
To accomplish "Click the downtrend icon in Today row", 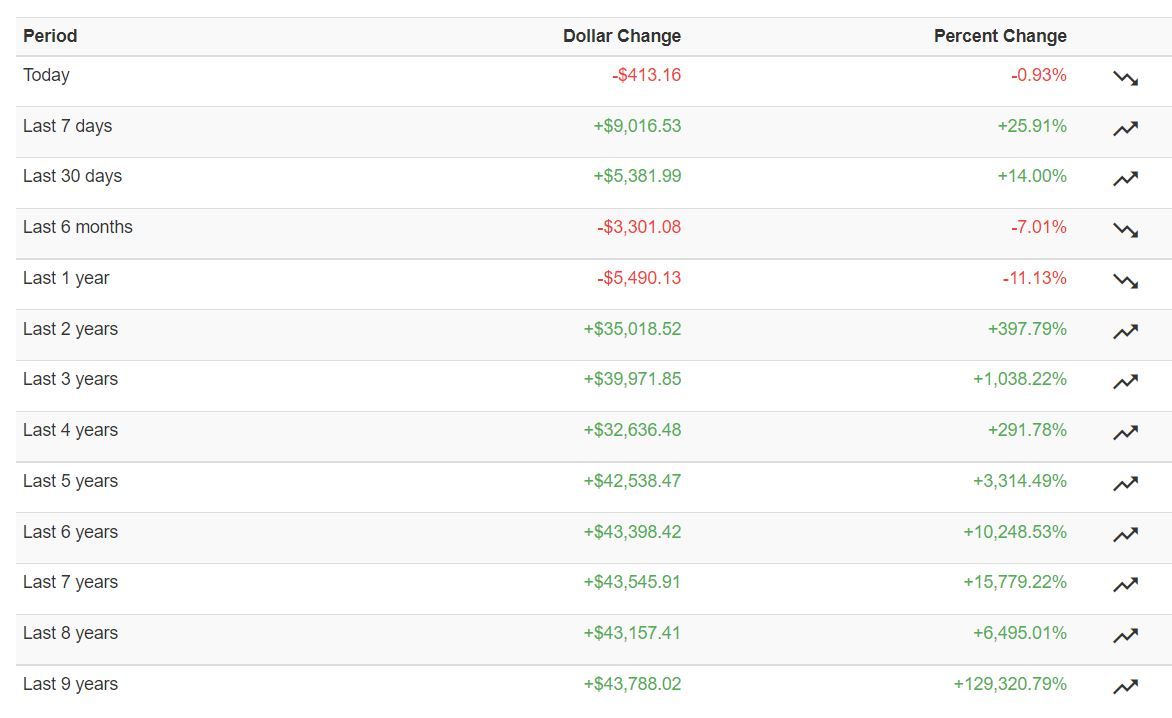I will [x=1125, y=78].
